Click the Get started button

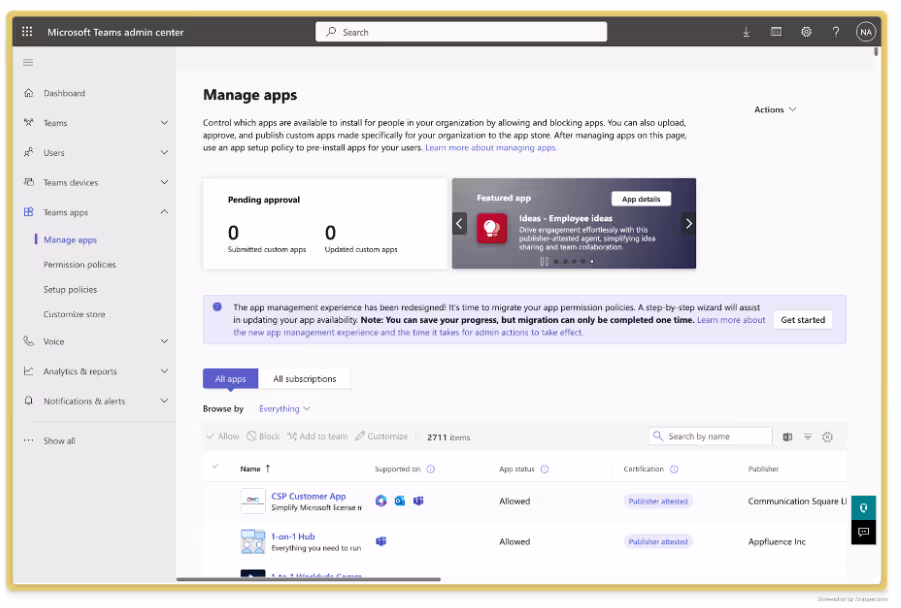point(803,320)
